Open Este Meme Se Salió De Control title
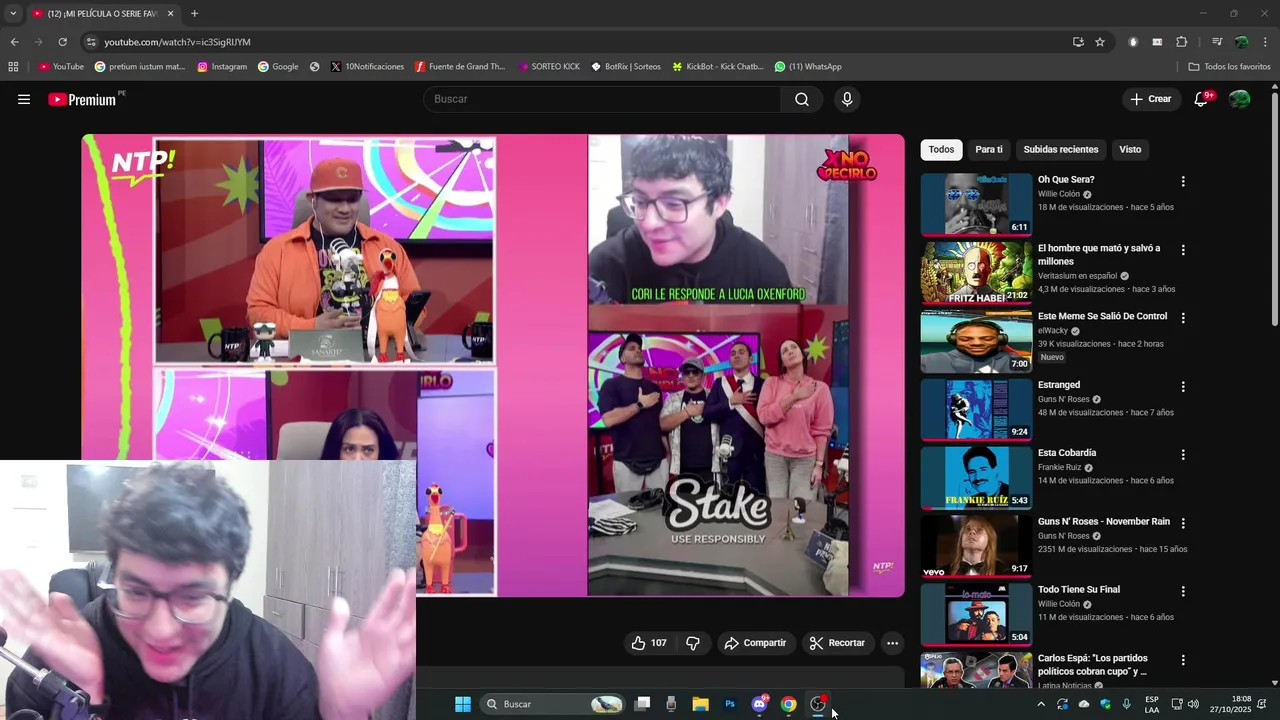1280x720 pixels. [1102, 316]
